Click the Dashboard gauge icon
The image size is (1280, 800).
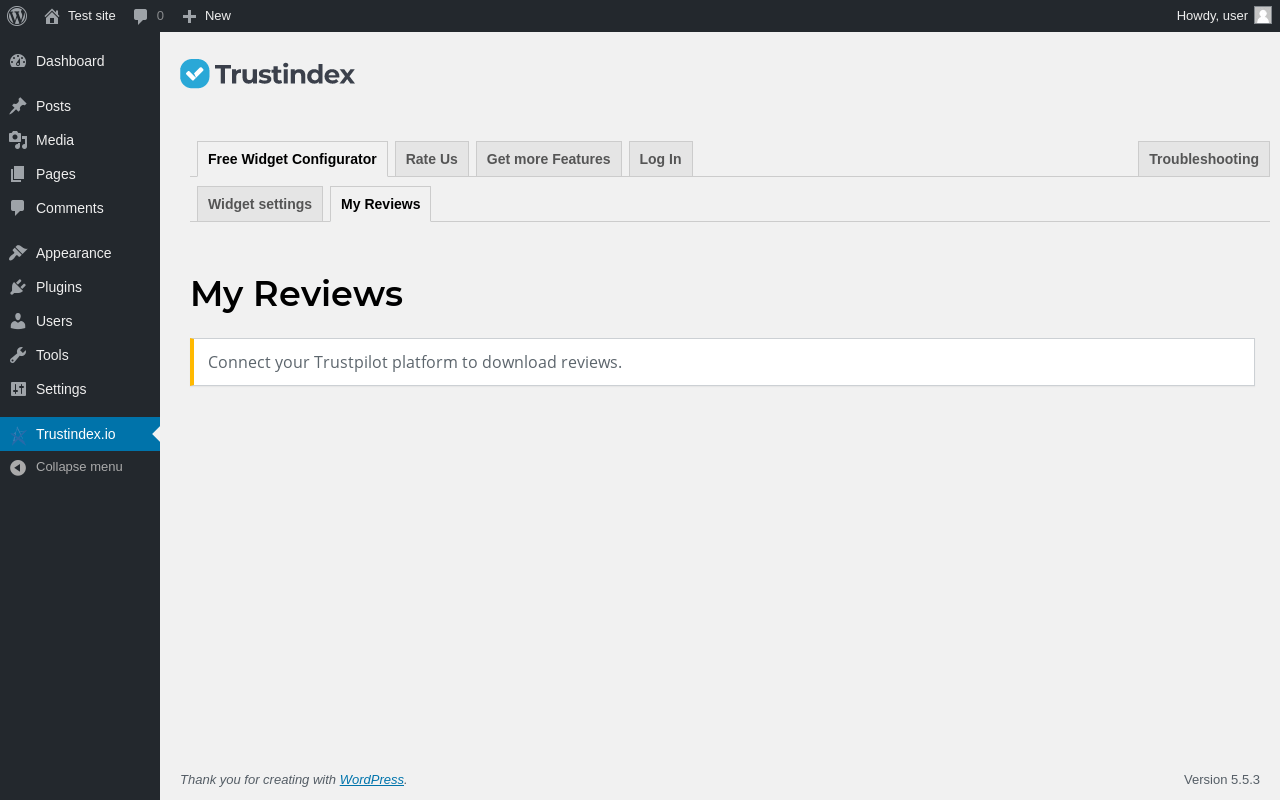coord(18,61)
